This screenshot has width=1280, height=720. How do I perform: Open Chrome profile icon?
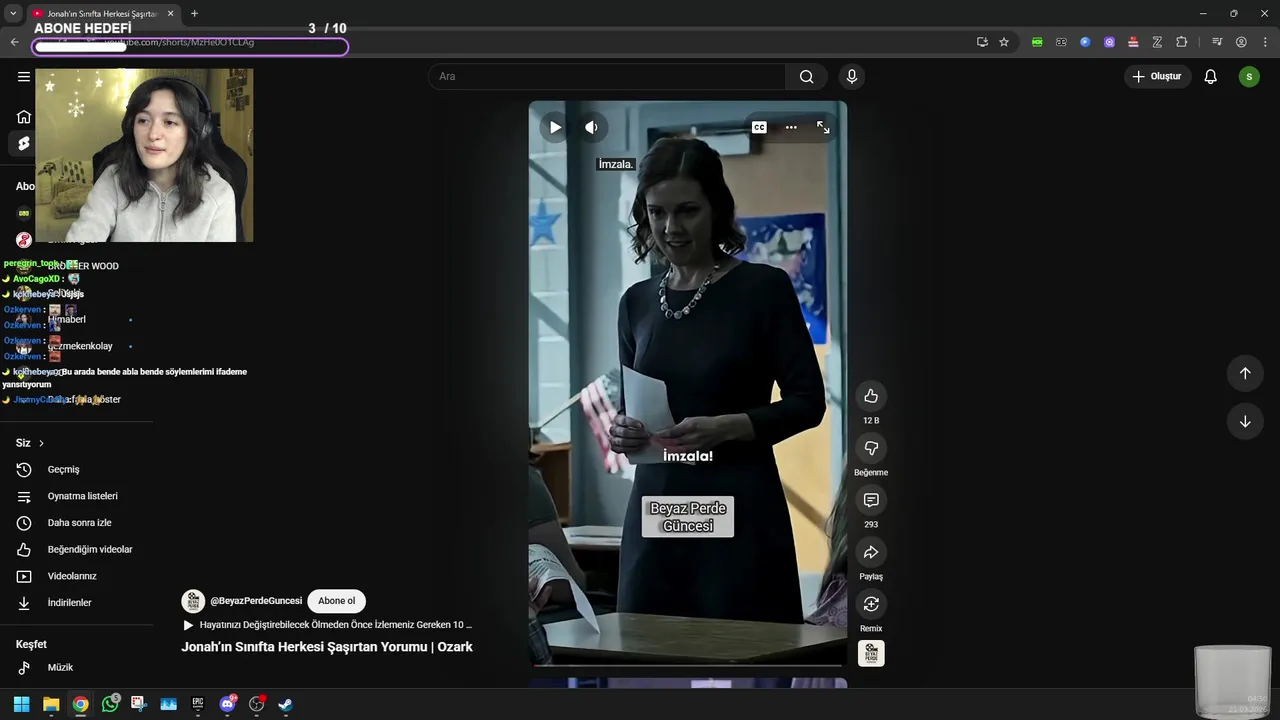point(1241,42)
